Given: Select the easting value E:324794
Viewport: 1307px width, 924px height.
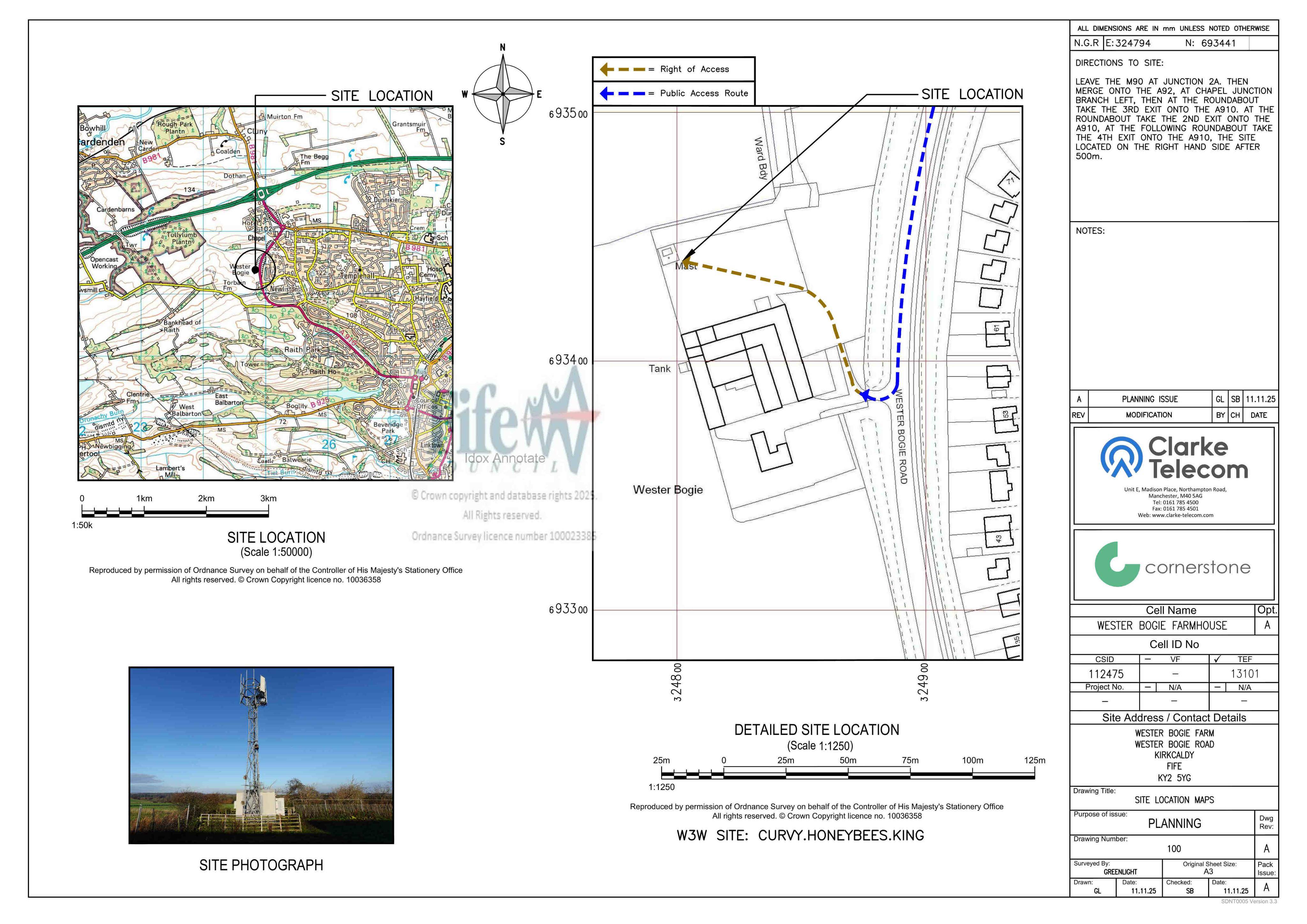Looking at the screenshot, I should click(1128, 43).
